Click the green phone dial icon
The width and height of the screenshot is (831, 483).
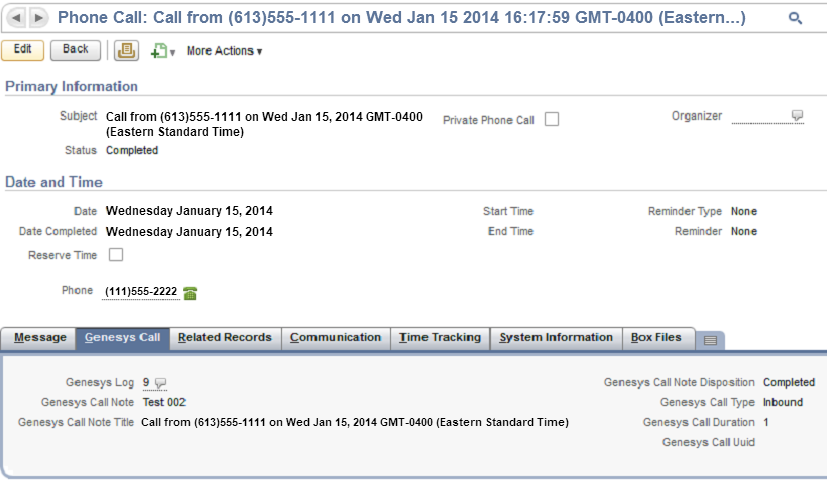pyautogui.click(x=190, y=293)
